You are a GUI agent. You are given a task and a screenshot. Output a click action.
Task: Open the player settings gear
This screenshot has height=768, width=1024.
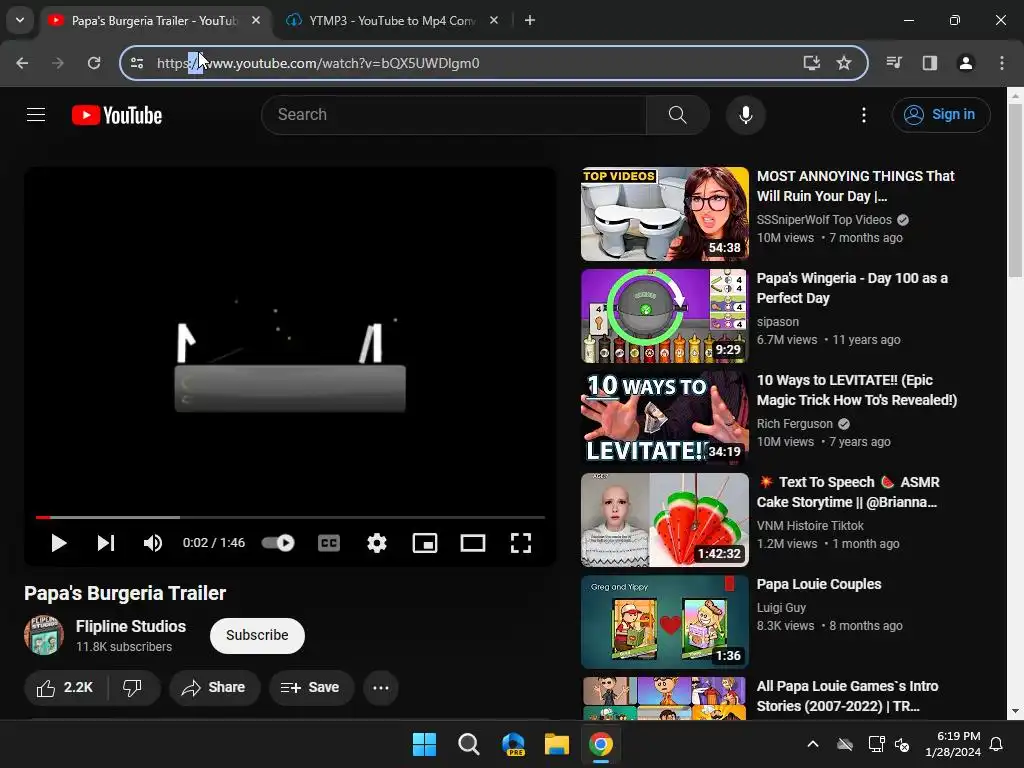(377, 543)
